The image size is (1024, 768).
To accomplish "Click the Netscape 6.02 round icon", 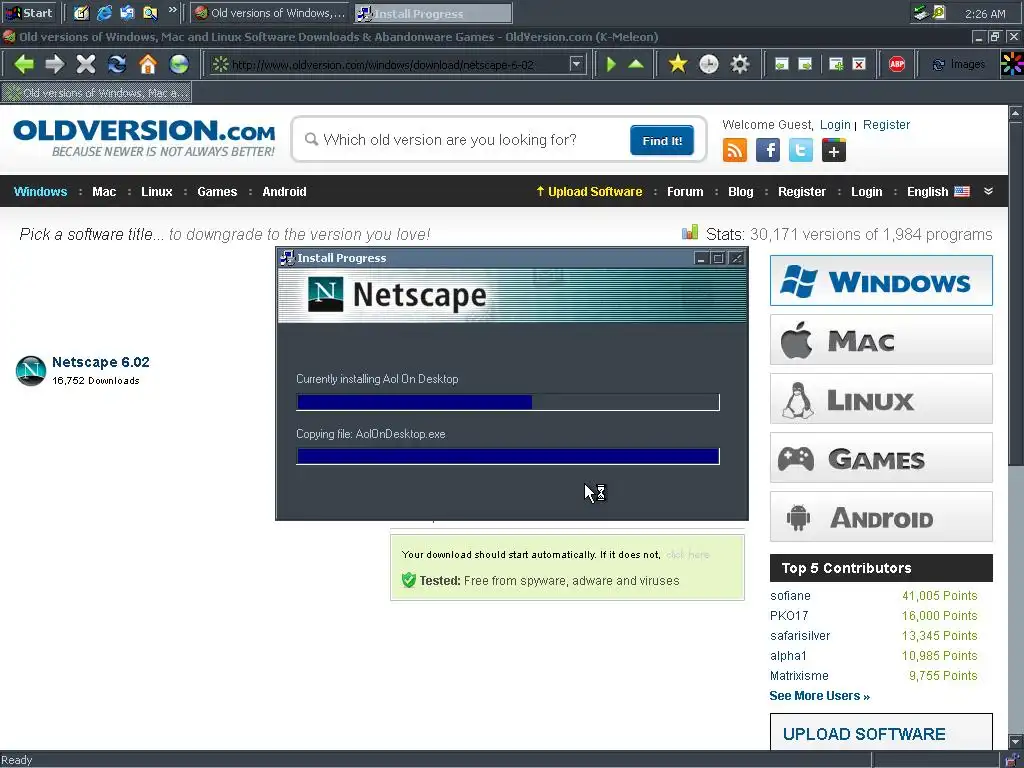I will [31, 371].
